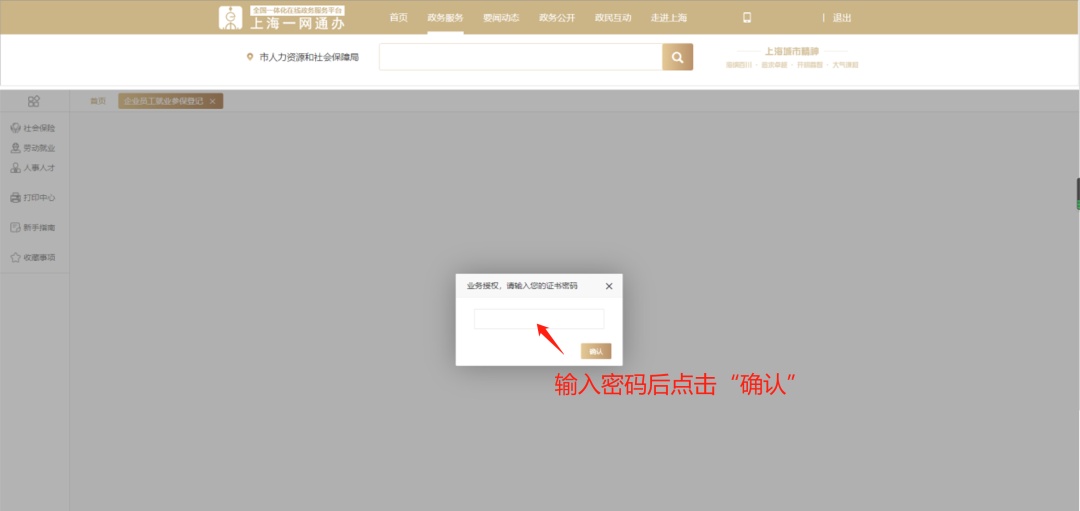1080x511 pixels.
Task: Open 新手指南 guide item
Action: pos(33,228)
